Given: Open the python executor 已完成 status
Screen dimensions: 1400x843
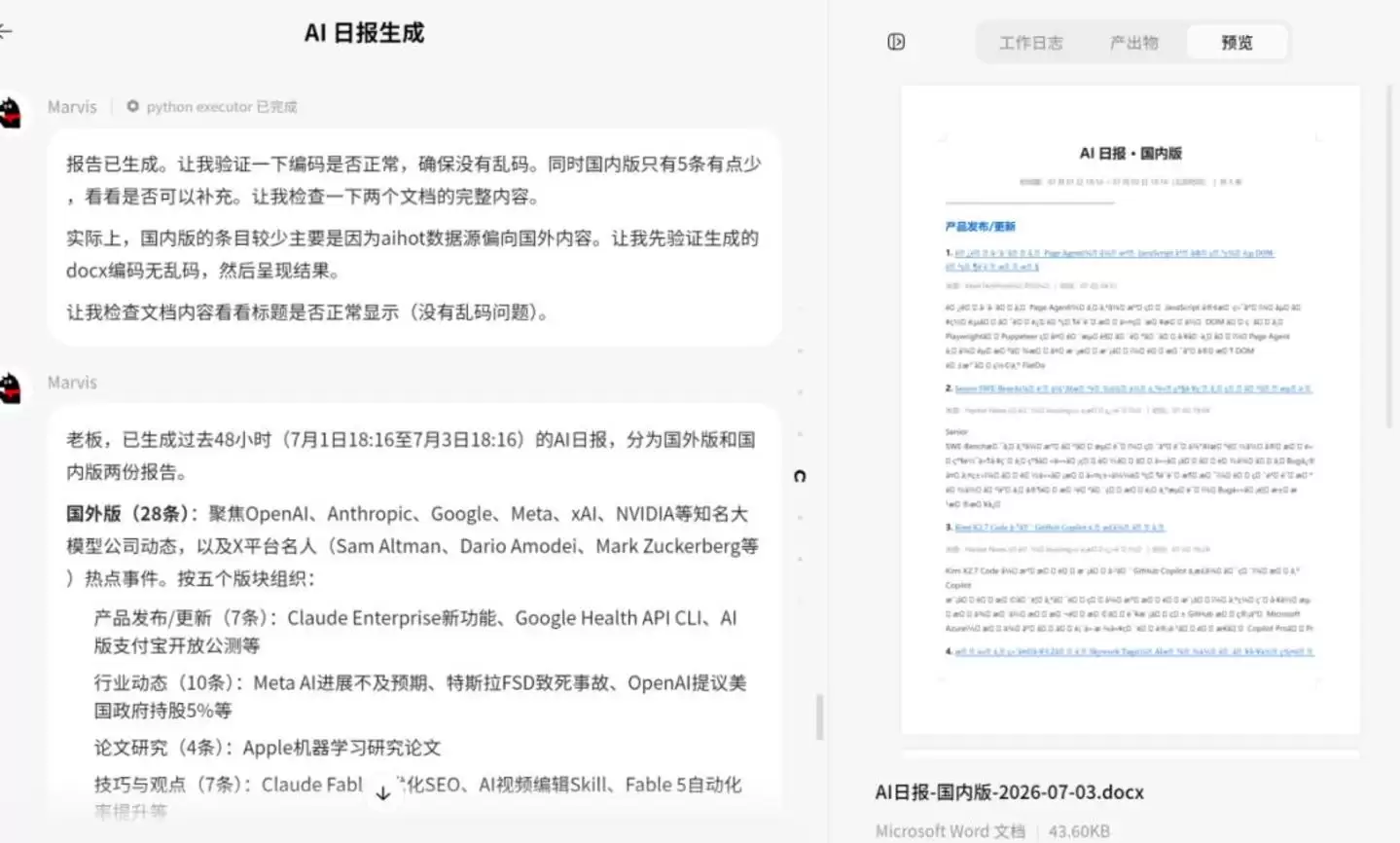Looking at the screenshot, I should (222, 107).
